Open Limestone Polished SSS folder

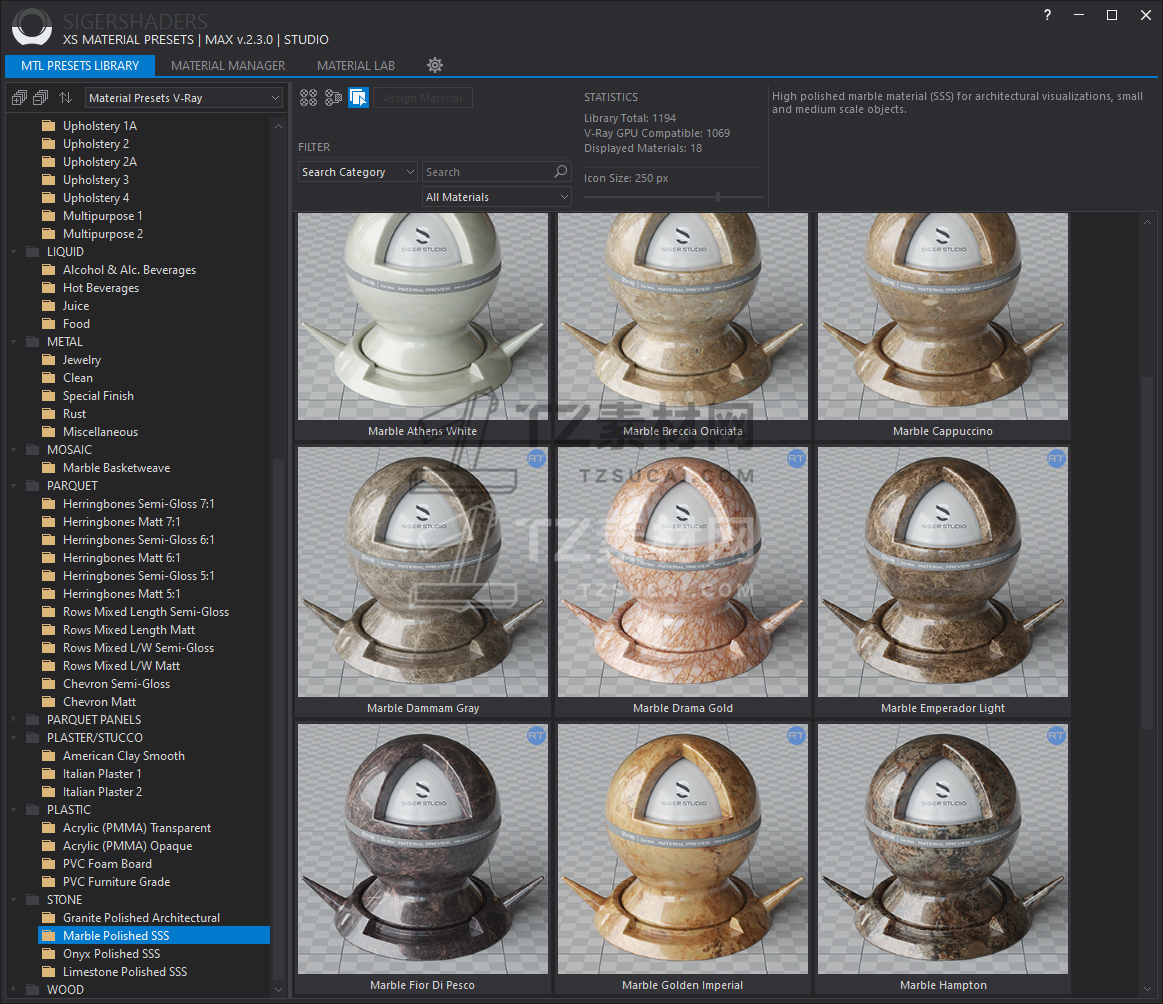[x=125, y=971]
